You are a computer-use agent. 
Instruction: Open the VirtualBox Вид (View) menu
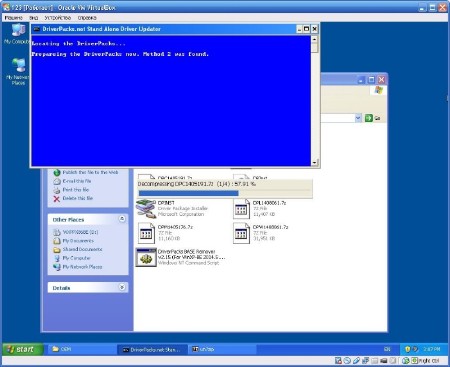click(34, 18)
